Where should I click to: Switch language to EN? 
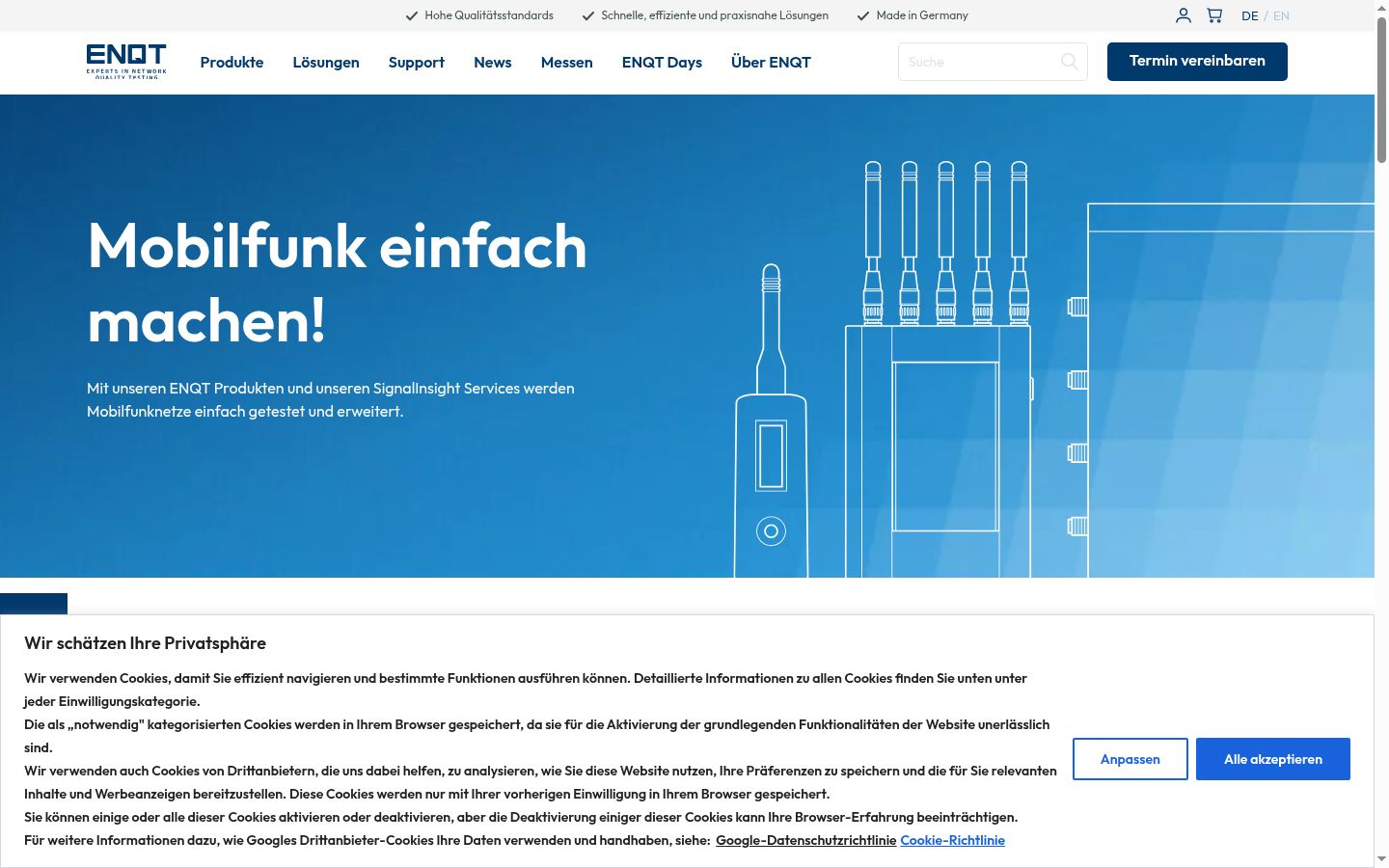(x=1281, y=15)
